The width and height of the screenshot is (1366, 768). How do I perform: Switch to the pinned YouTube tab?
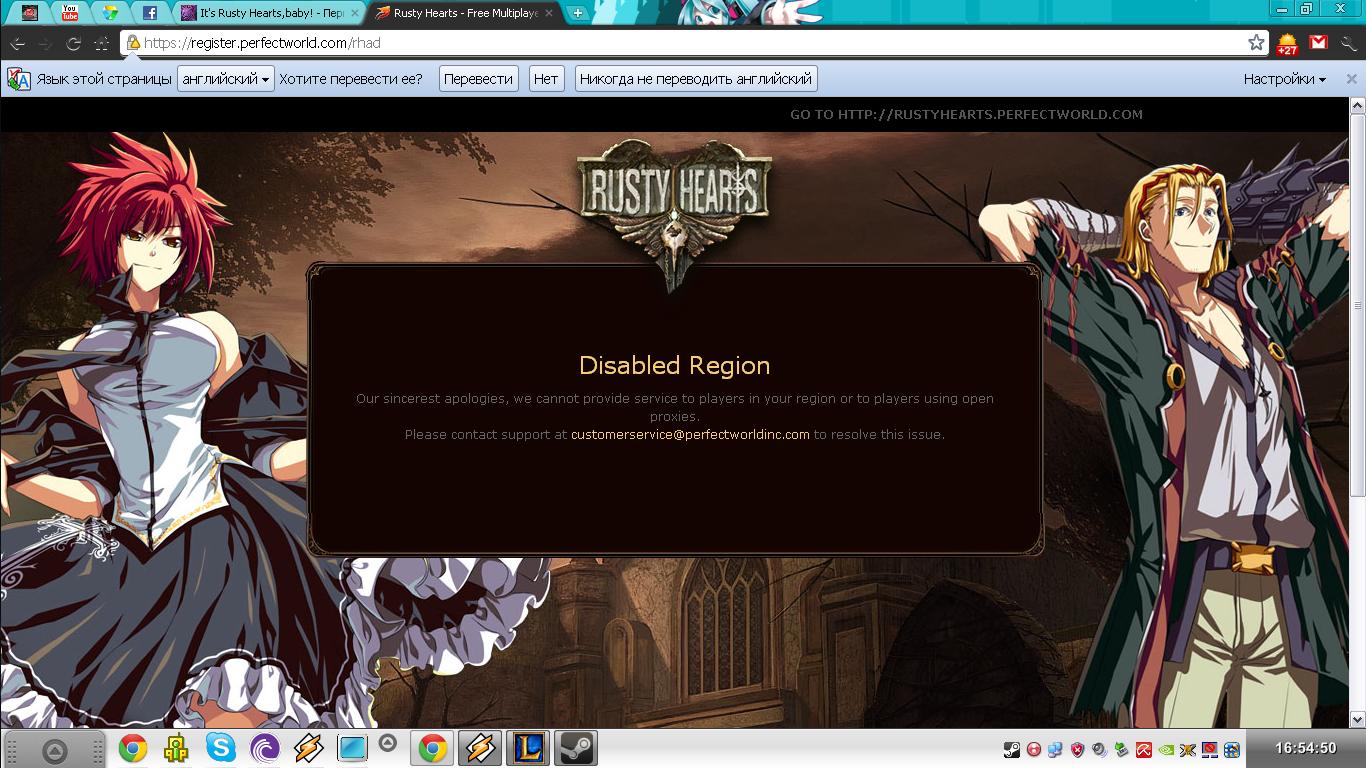pyautogui.click(x=70, y=13)
